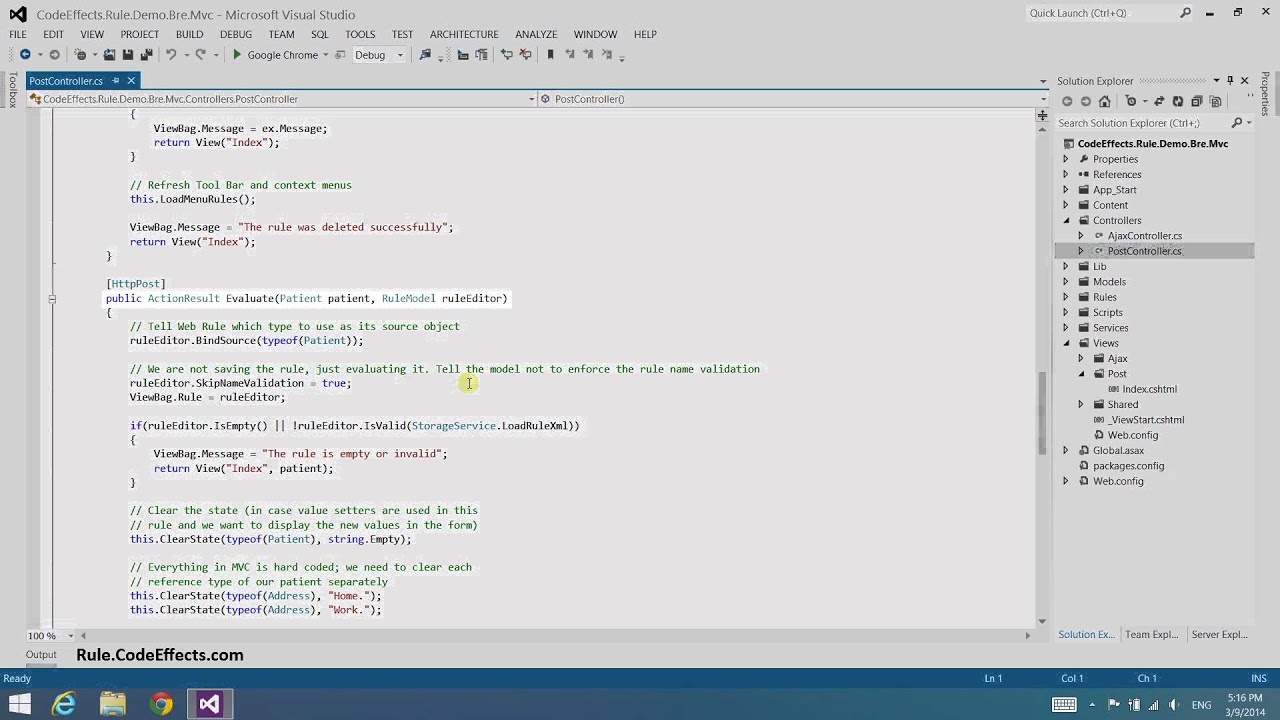Click the Solution Explorer Forward arrow
Image resolution: width=1280 pixels, height=720 pixels.
click(1086, 101)
